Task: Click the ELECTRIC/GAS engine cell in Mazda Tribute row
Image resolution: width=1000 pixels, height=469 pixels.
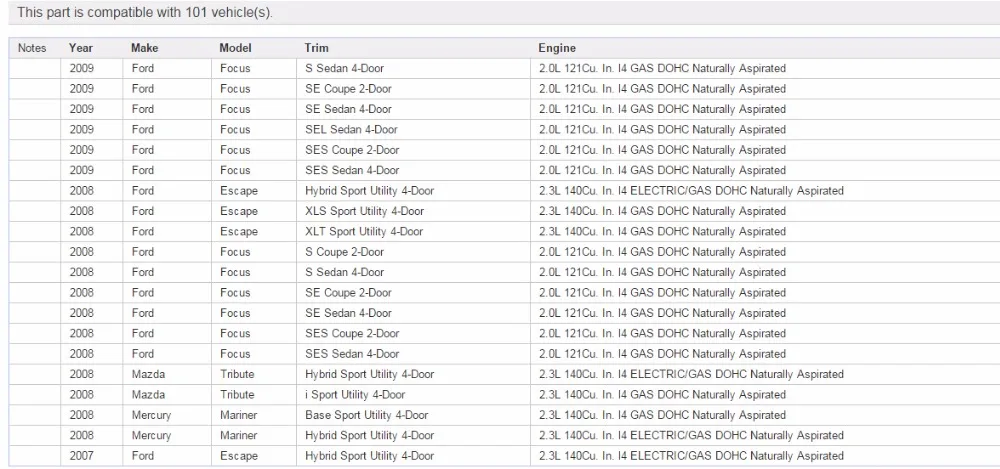Action: coord(691,375)
